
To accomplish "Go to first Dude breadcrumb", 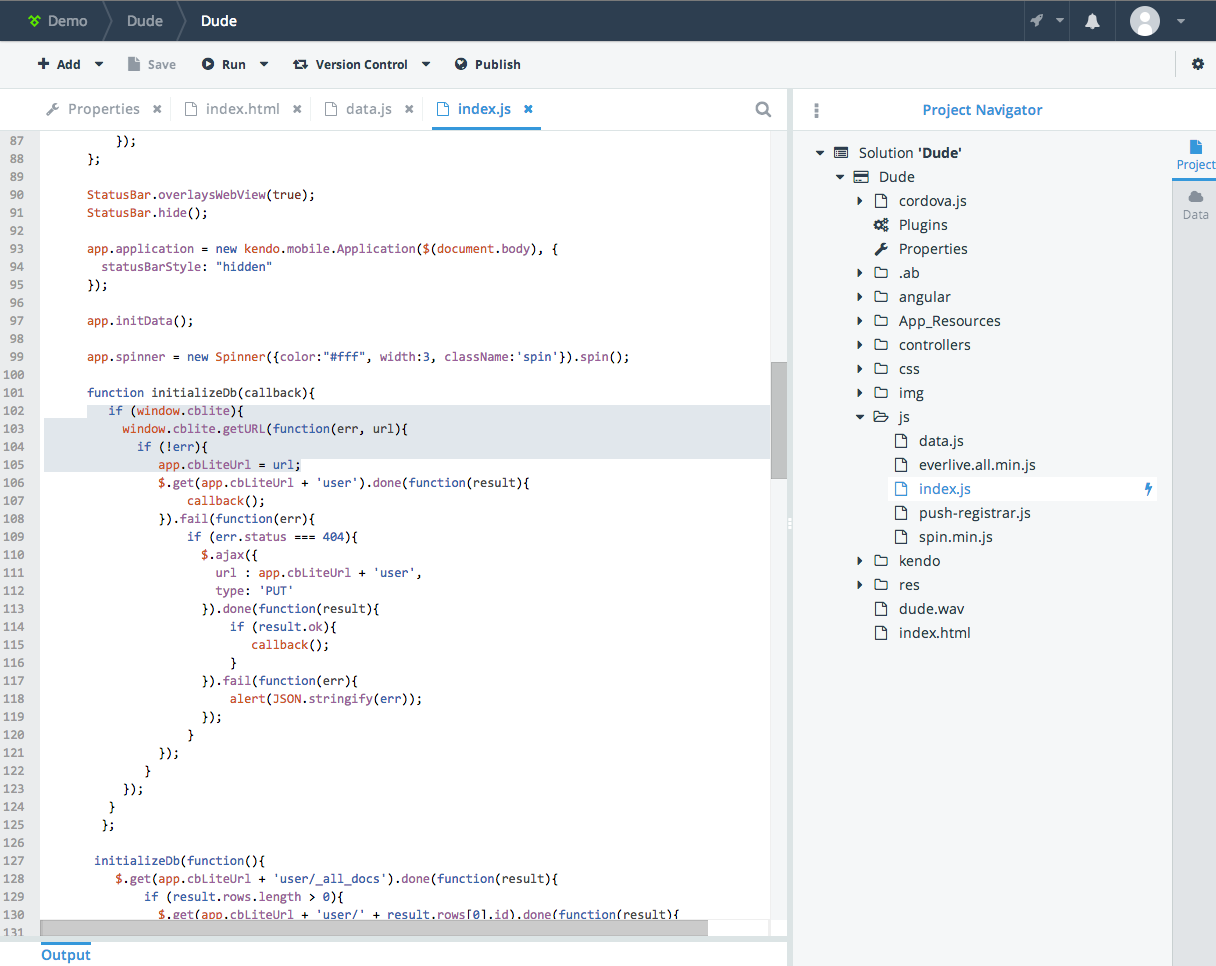I will pyautogui.click(x=145, y=21).
